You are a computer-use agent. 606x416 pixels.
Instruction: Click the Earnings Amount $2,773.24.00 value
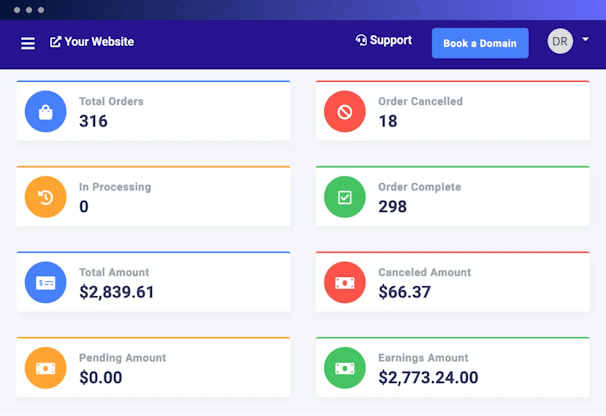point(428,377)
